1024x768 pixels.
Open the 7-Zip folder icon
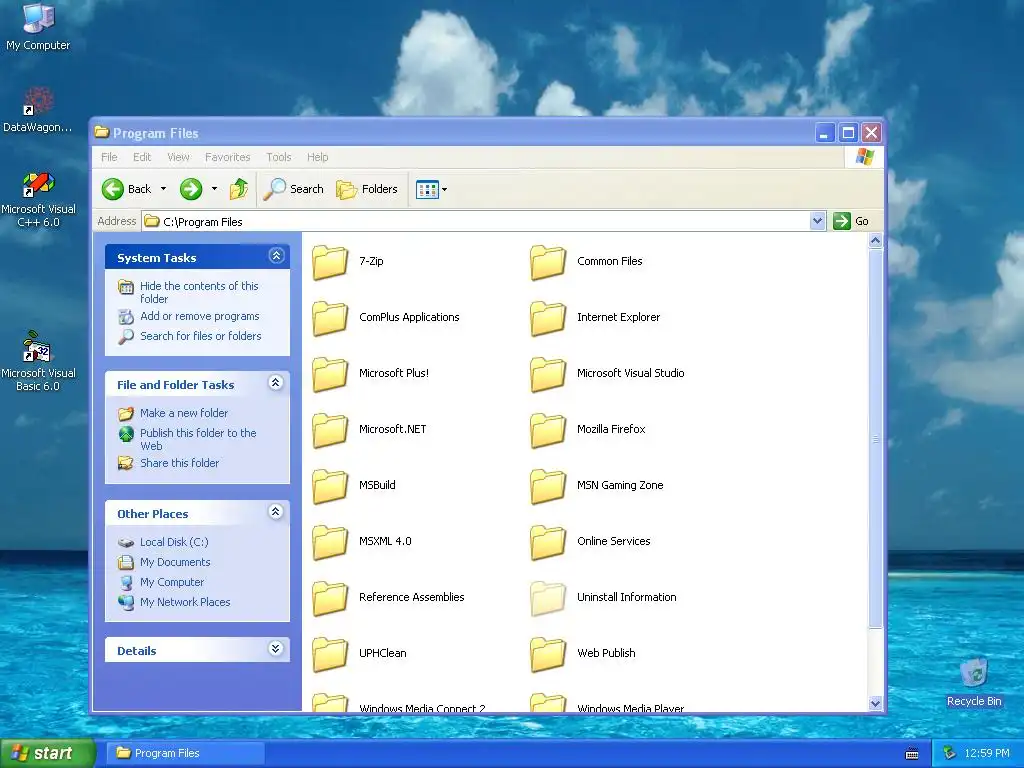(x=330, y=263)
